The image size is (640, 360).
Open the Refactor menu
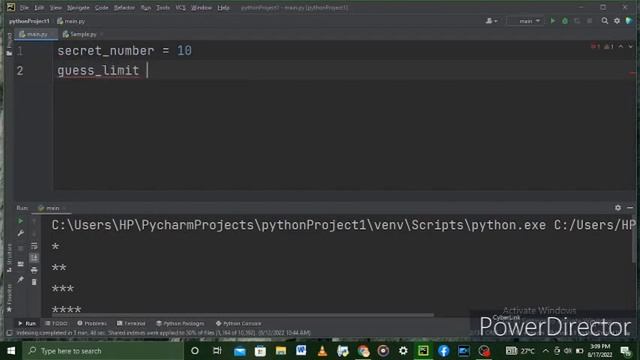coord(124,8)
